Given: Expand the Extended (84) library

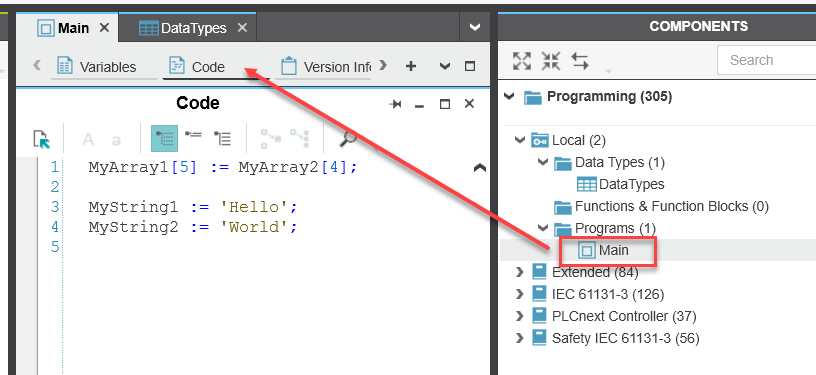Looking at the screenshot, I should 519,271.
